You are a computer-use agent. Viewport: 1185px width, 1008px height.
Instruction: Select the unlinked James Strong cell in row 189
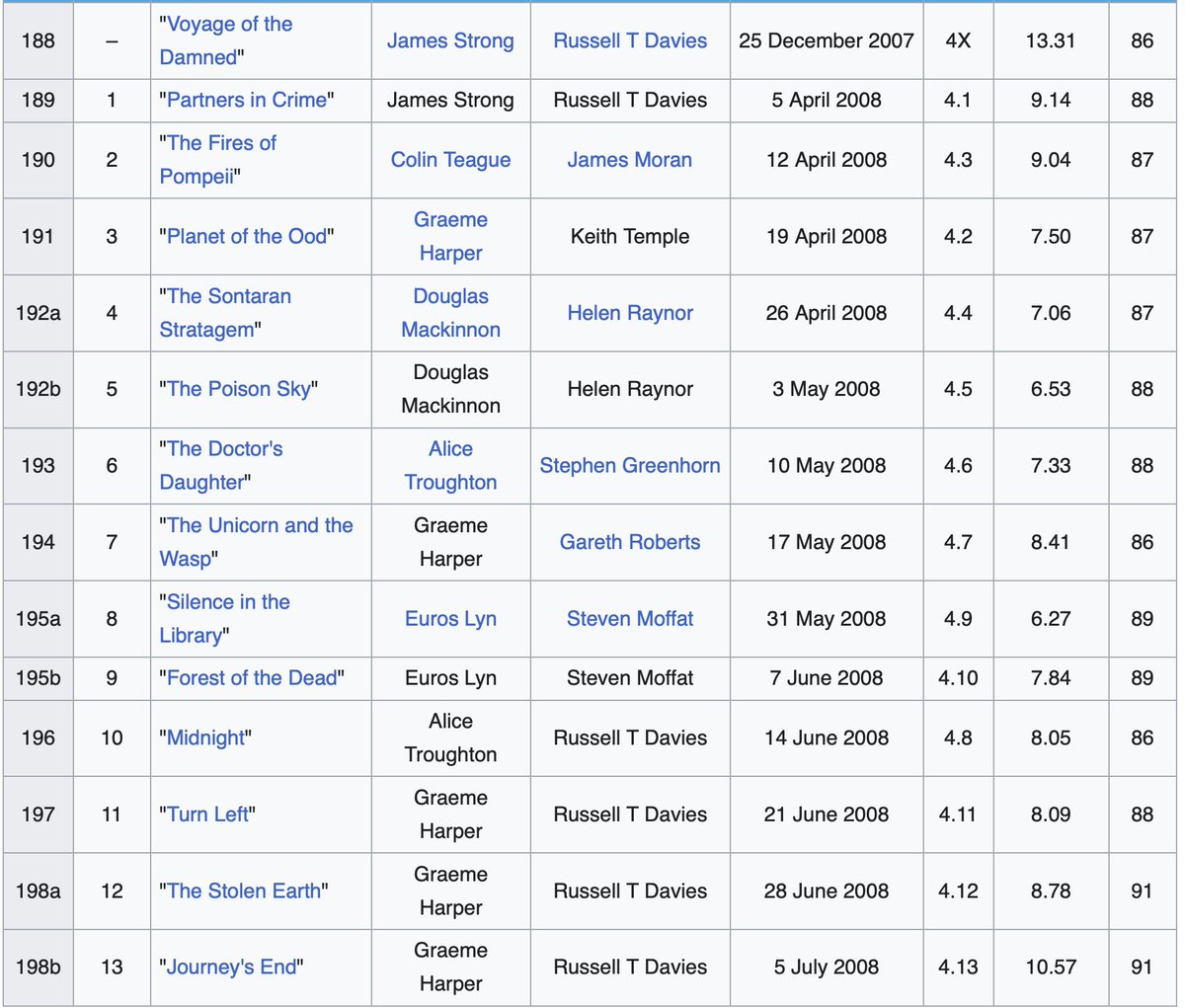450,100
